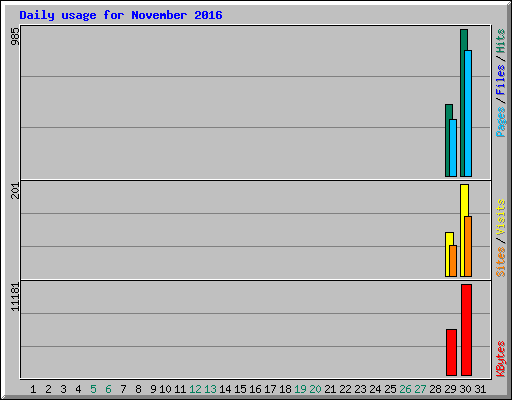Viewport: 512px width, 400px height.
Task: Click day 31 on the x-axis
Action: (480, 389)
